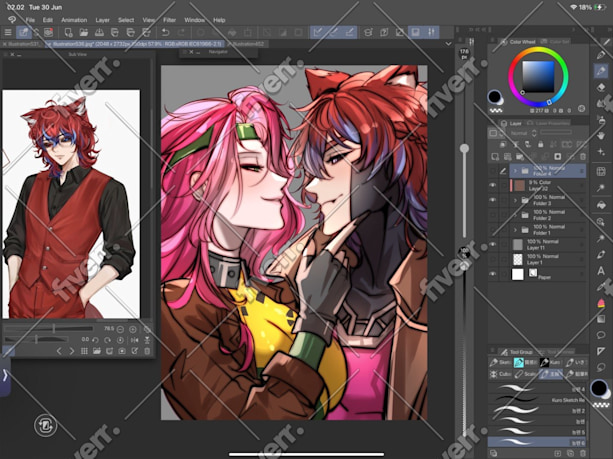Select the Layer 11 thumbnail

[x=518, y=245]
